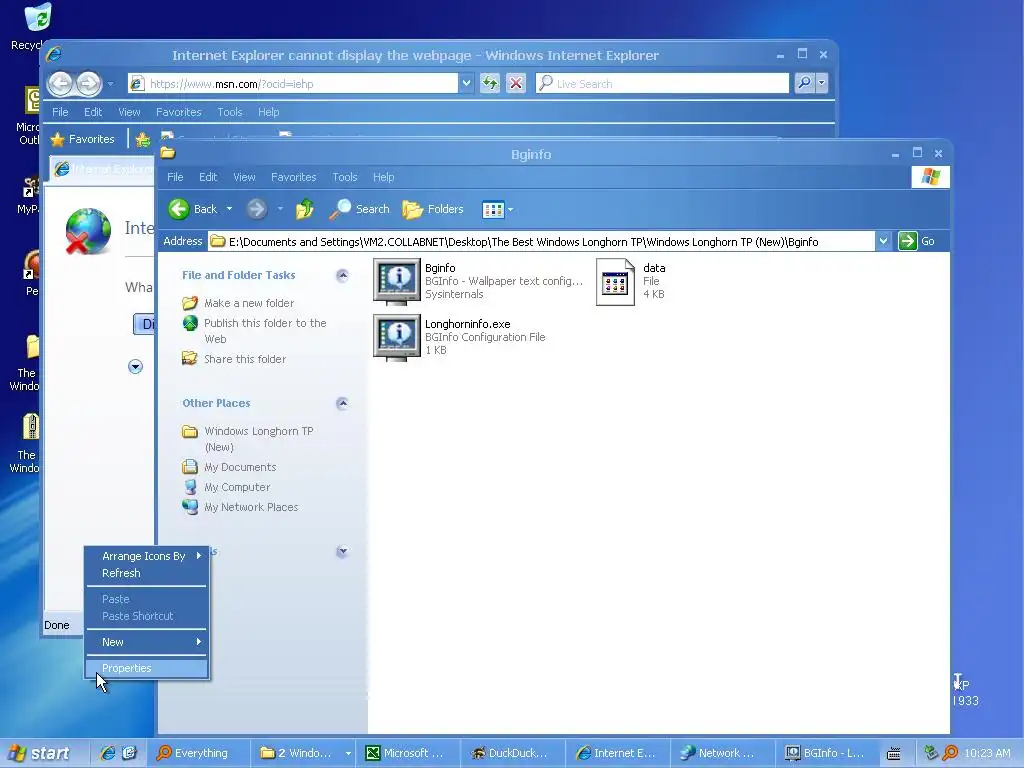Click Add to Favorites bar icon
Screen dimensions: 1024x768
tap(143, 139)
